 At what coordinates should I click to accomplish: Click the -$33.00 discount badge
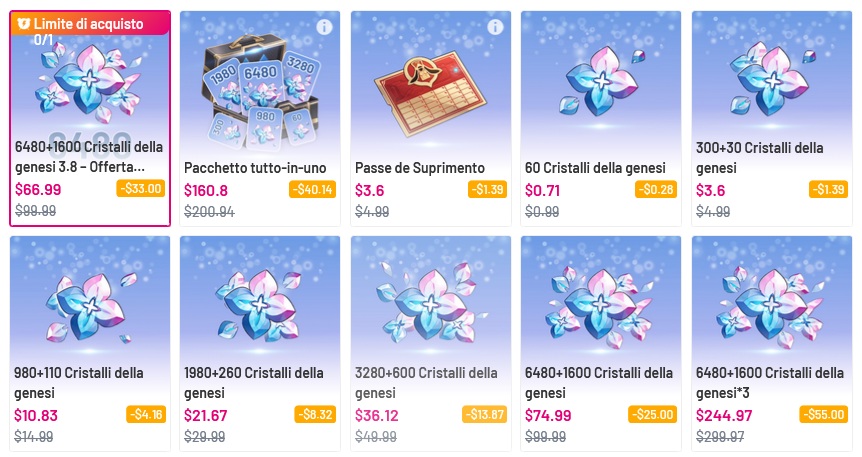click(x=141, y=189)
